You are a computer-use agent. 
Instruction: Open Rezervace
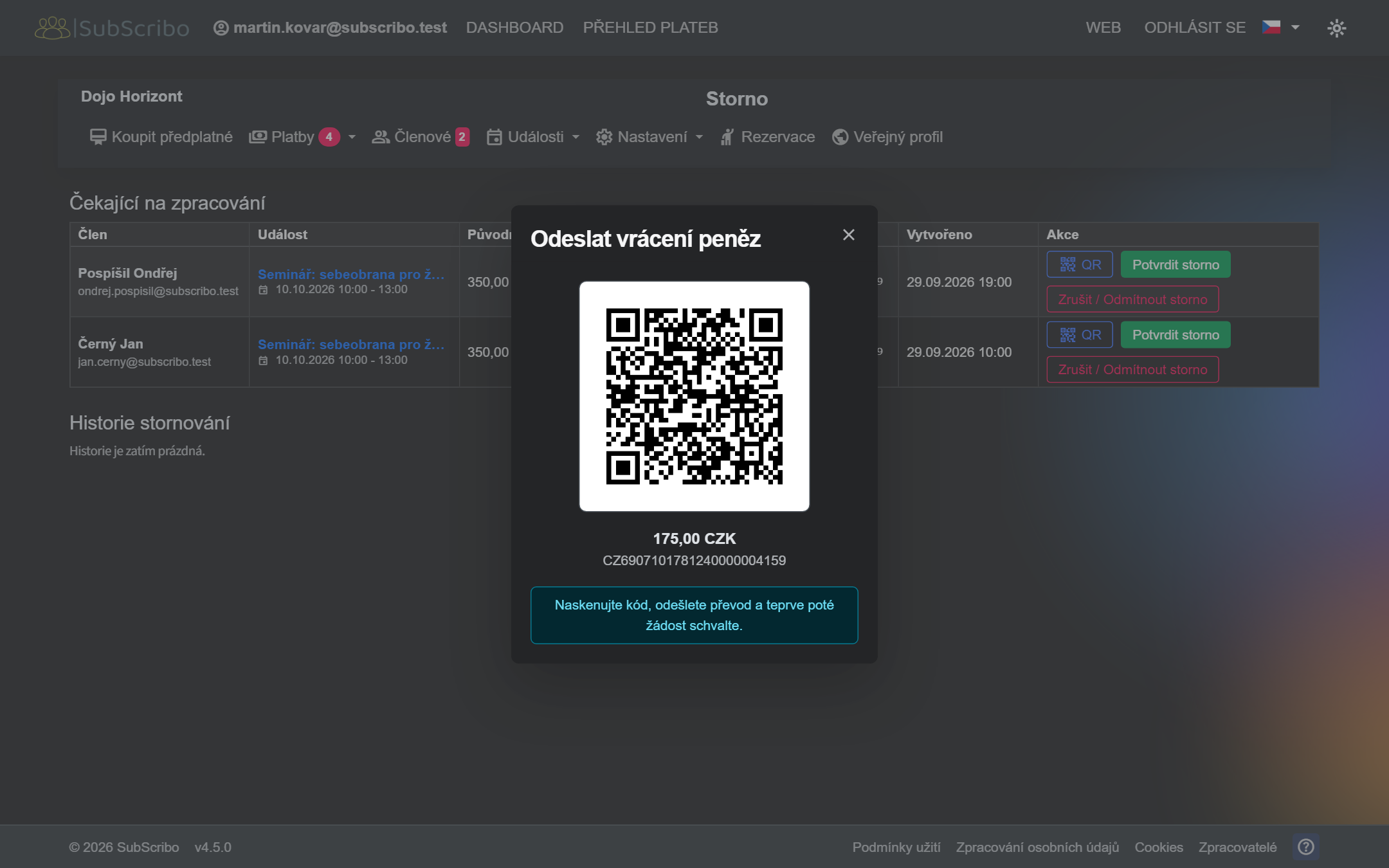pyautogui.click(x=768, y=137)
